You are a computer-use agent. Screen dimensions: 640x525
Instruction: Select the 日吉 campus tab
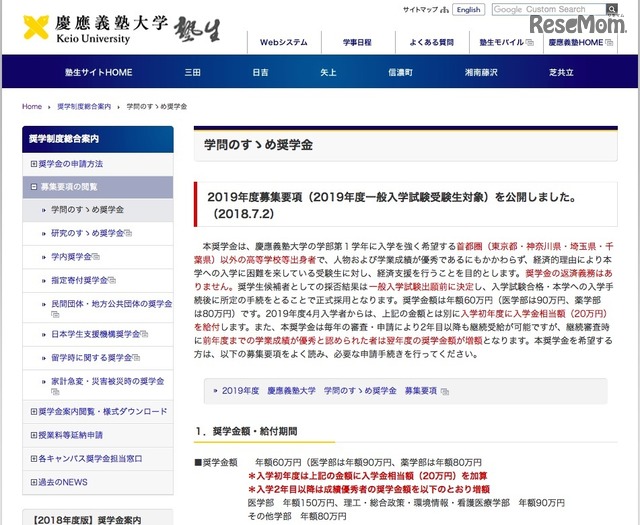[260, 72]
